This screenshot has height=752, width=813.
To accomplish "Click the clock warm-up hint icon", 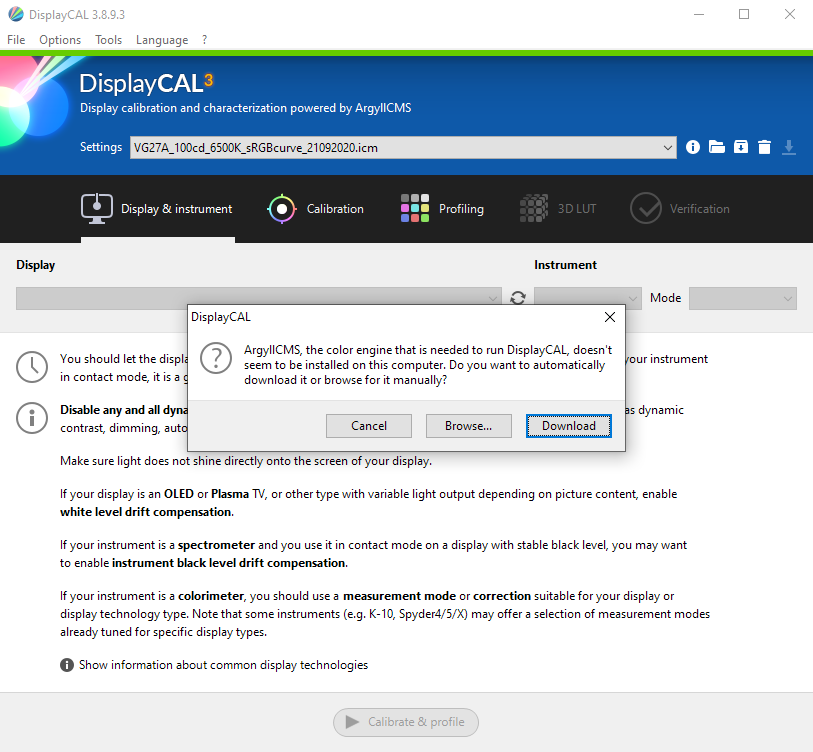I will click(32, 367).
